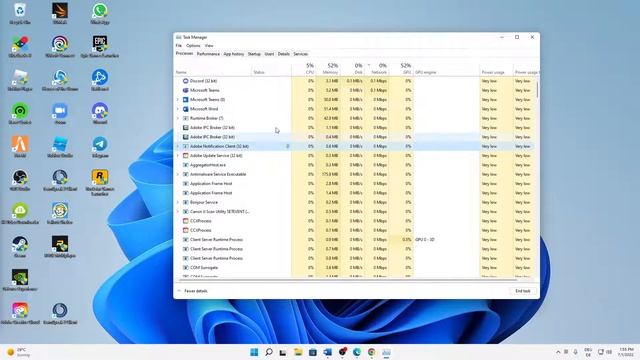Open Google Chrome from the taskbar
640x360 pixels.
point(371,352)
